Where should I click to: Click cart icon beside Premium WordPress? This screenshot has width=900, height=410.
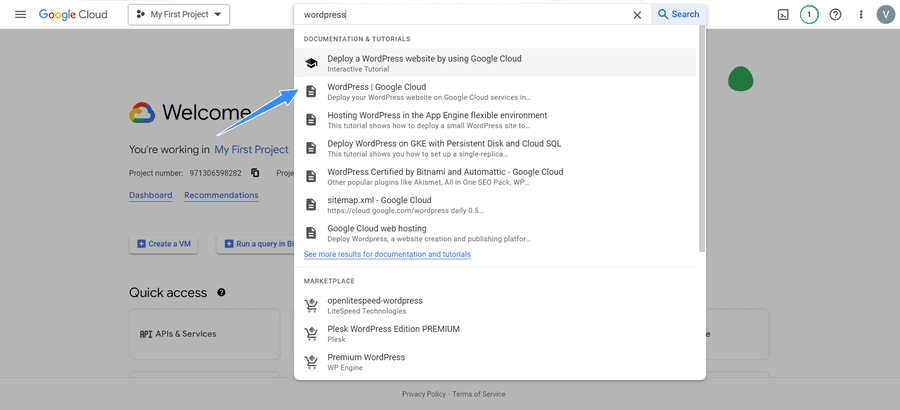click(311, 362)
